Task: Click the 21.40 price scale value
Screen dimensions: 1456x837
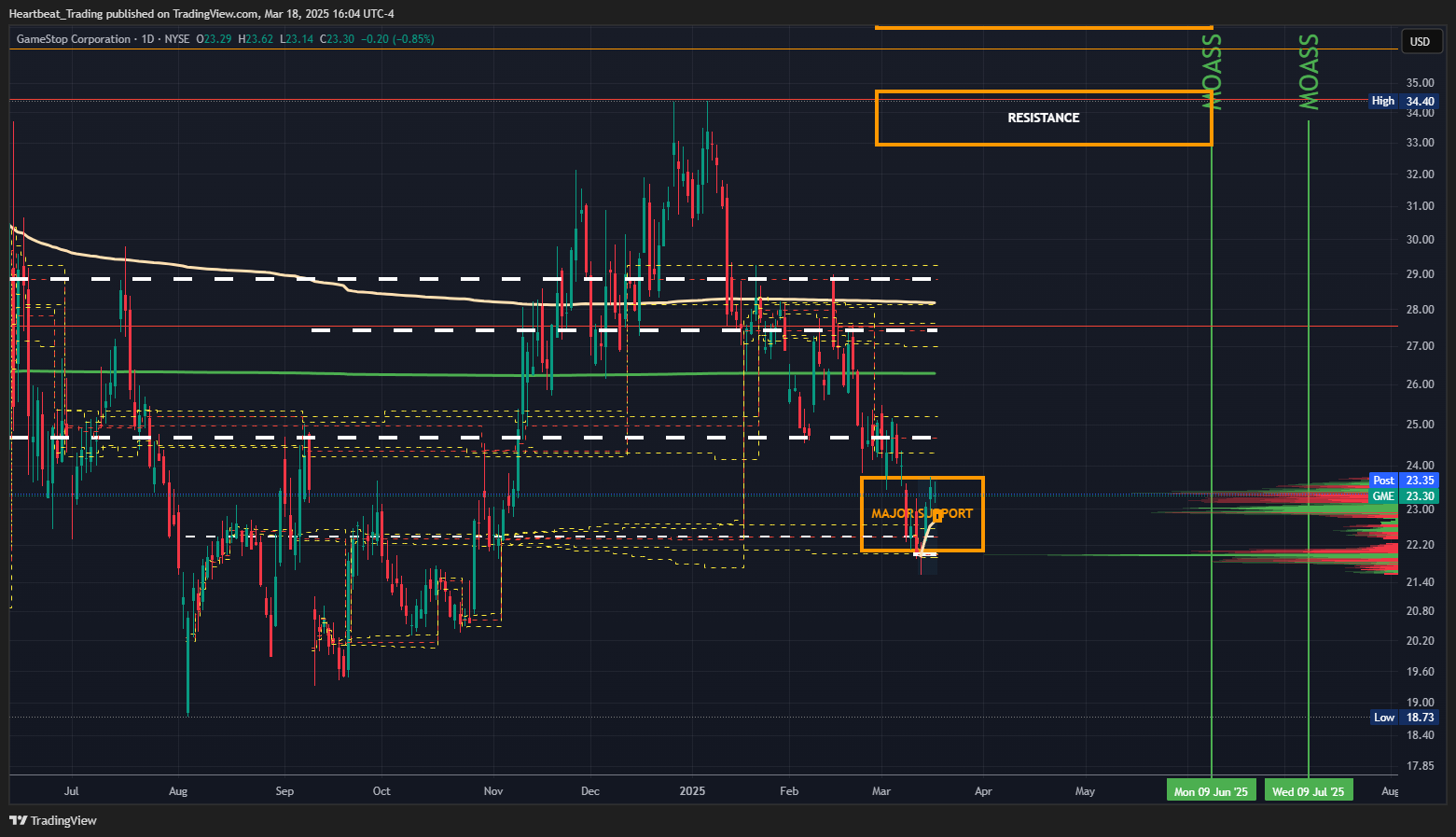Action: click(1420, 582)
